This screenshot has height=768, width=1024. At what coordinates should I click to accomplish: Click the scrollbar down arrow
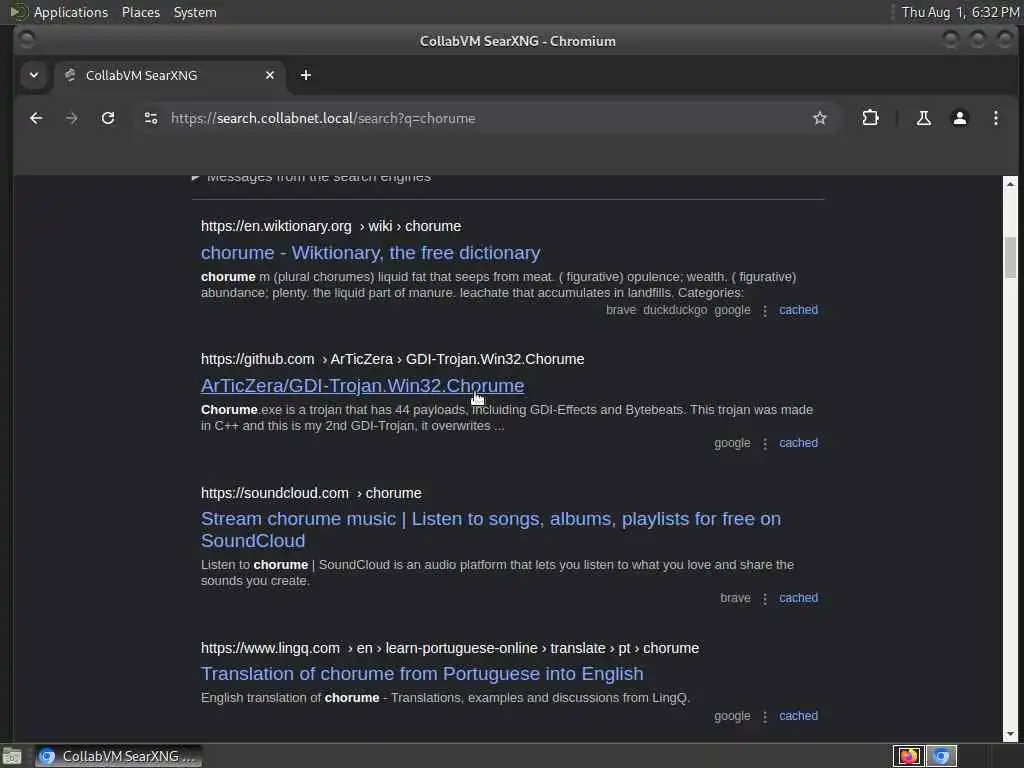point(1010,734)
